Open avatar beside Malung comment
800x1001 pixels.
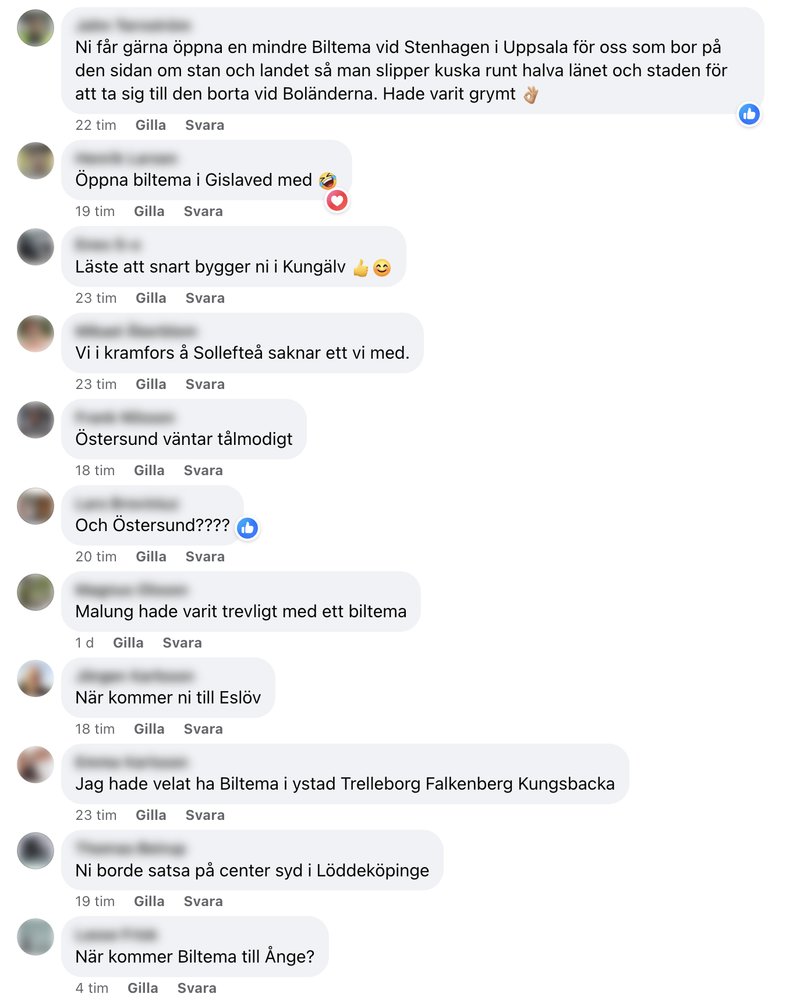tap(35, 592)
